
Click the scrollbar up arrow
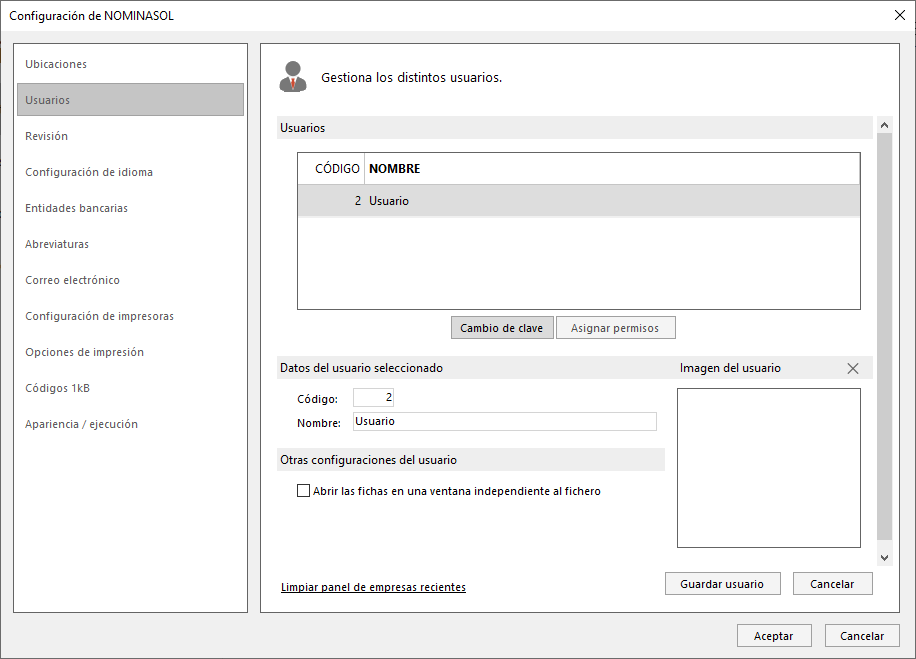coord(884,125)
